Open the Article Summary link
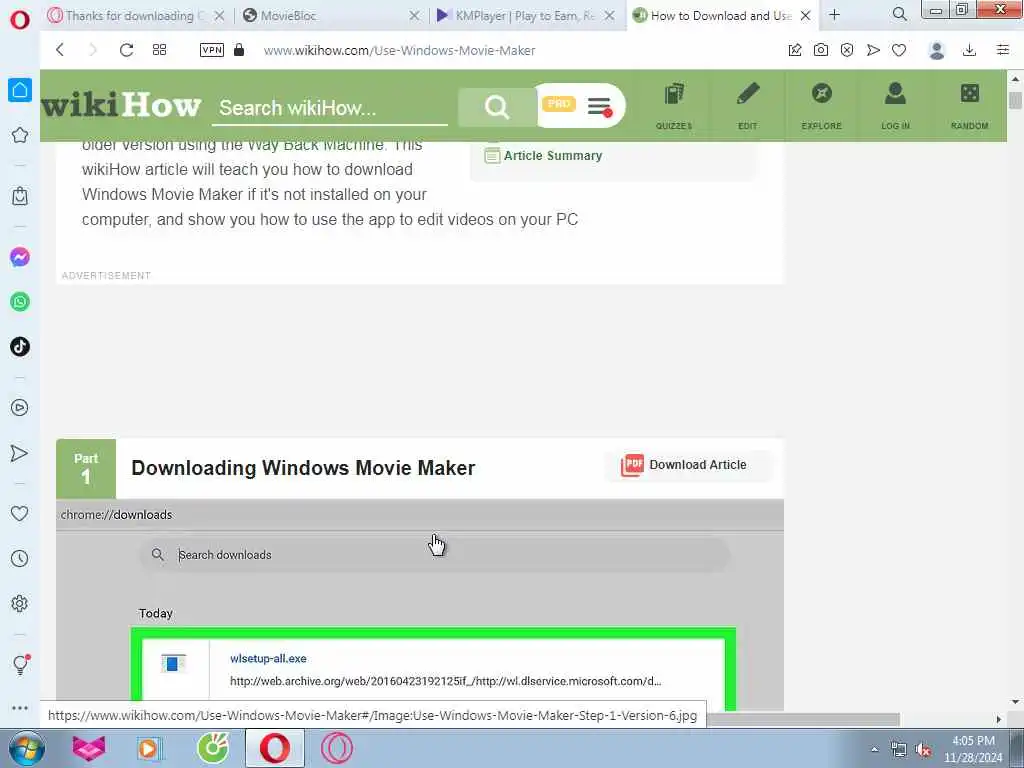 pos(543,155)
